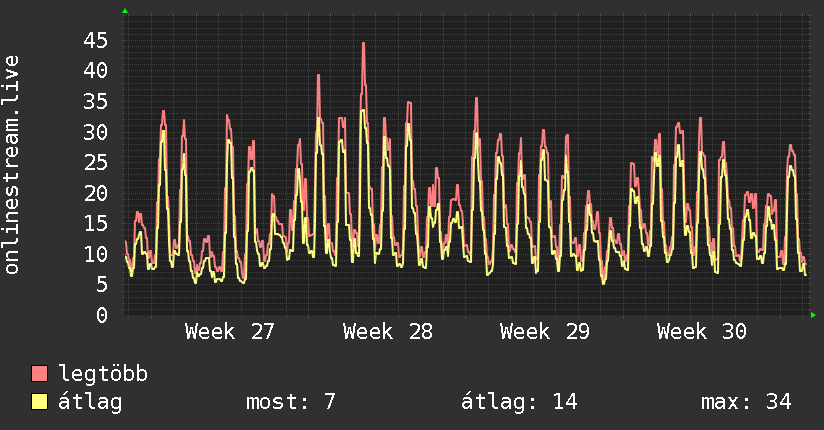Click the 45 value on Y axis

click(96, 40)
